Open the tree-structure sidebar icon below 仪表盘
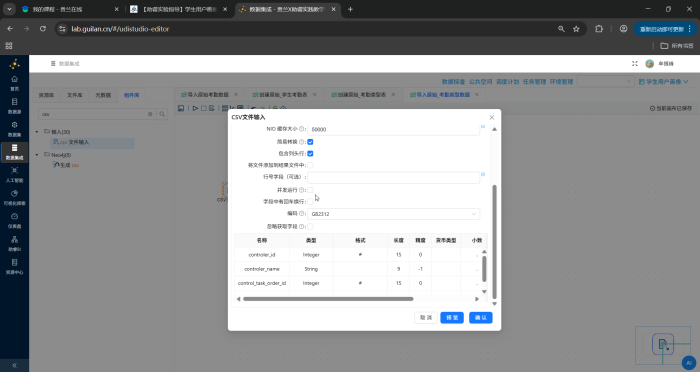This screenshot has height=372, width=700. pos(14,243)
